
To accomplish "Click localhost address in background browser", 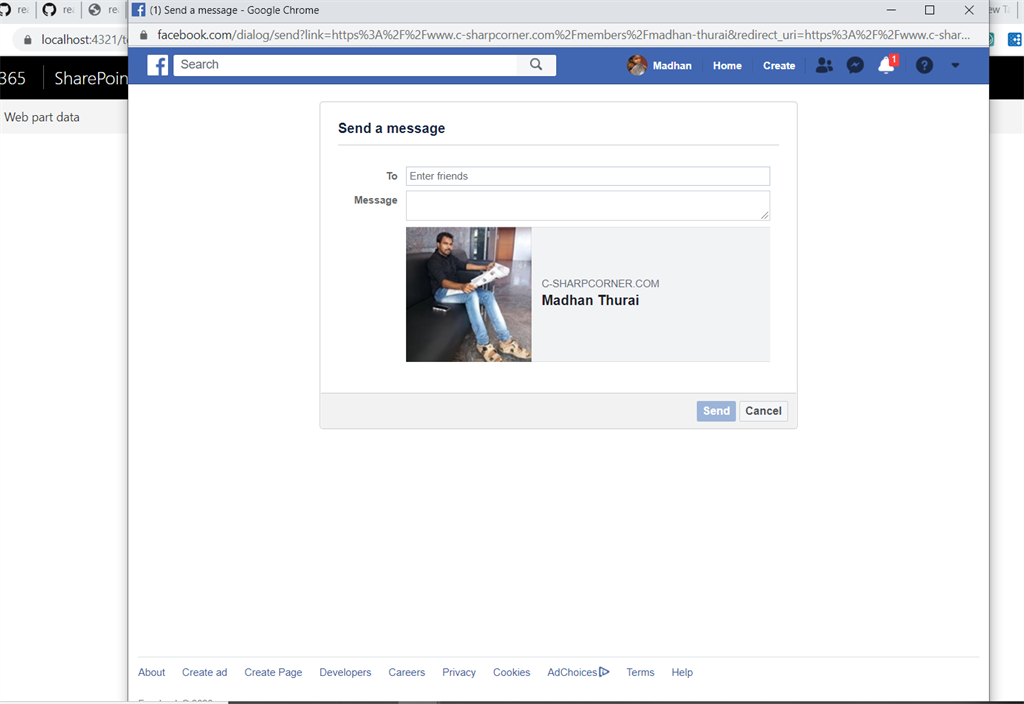I will [84, 40].
